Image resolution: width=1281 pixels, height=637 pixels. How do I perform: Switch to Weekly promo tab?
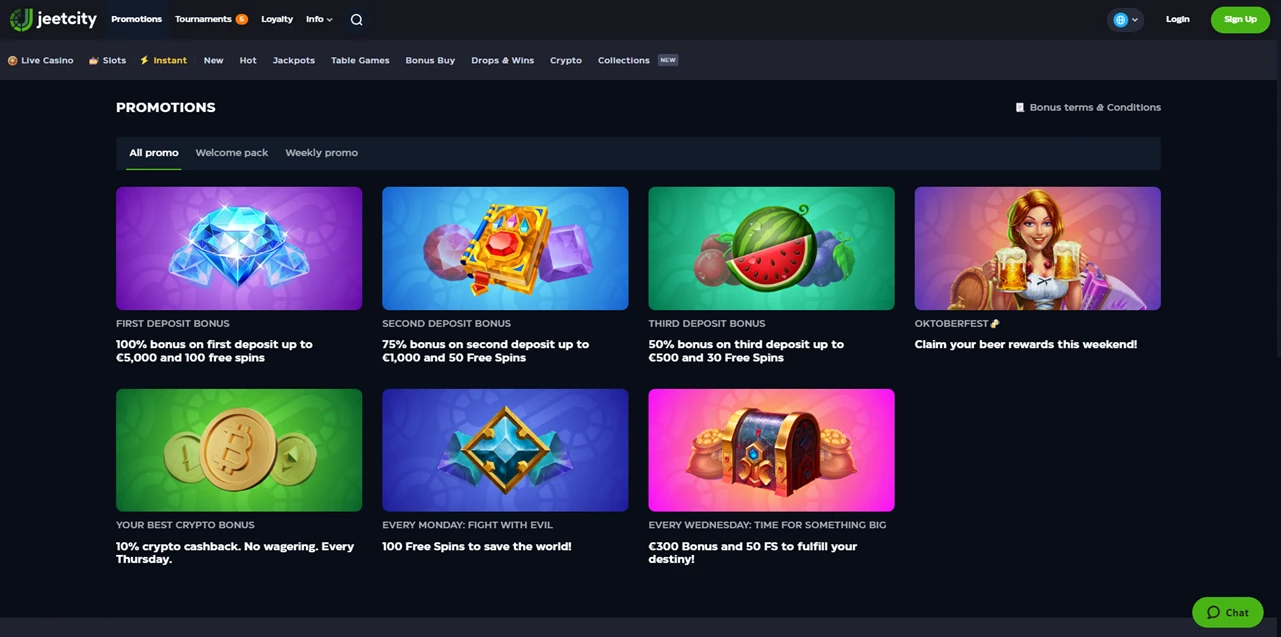(321, 153)
